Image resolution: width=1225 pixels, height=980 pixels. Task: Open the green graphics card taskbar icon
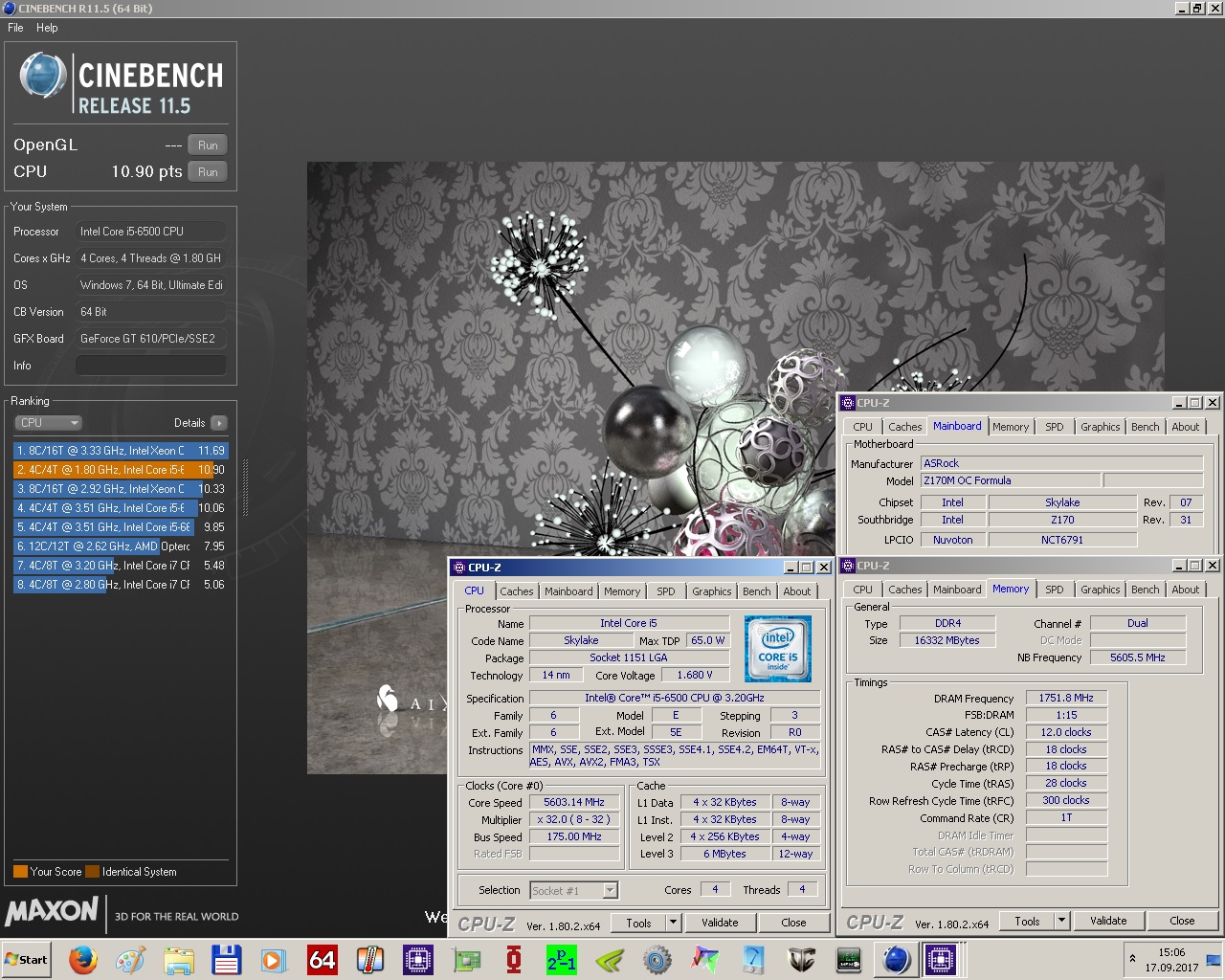(x=466, y=959)
